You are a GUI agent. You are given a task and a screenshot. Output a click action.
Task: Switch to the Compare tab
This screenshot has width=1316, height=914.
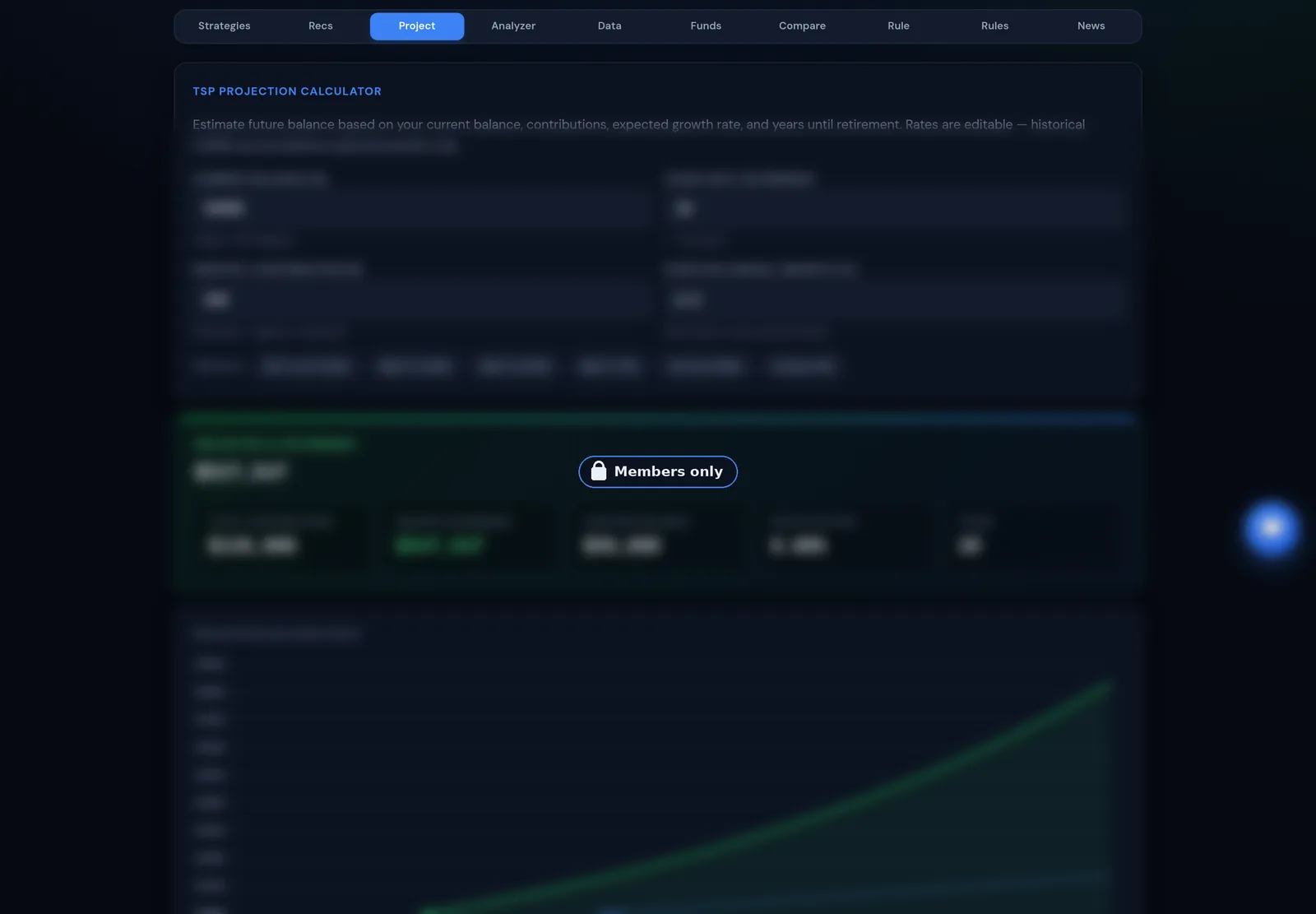click(802, 26)
